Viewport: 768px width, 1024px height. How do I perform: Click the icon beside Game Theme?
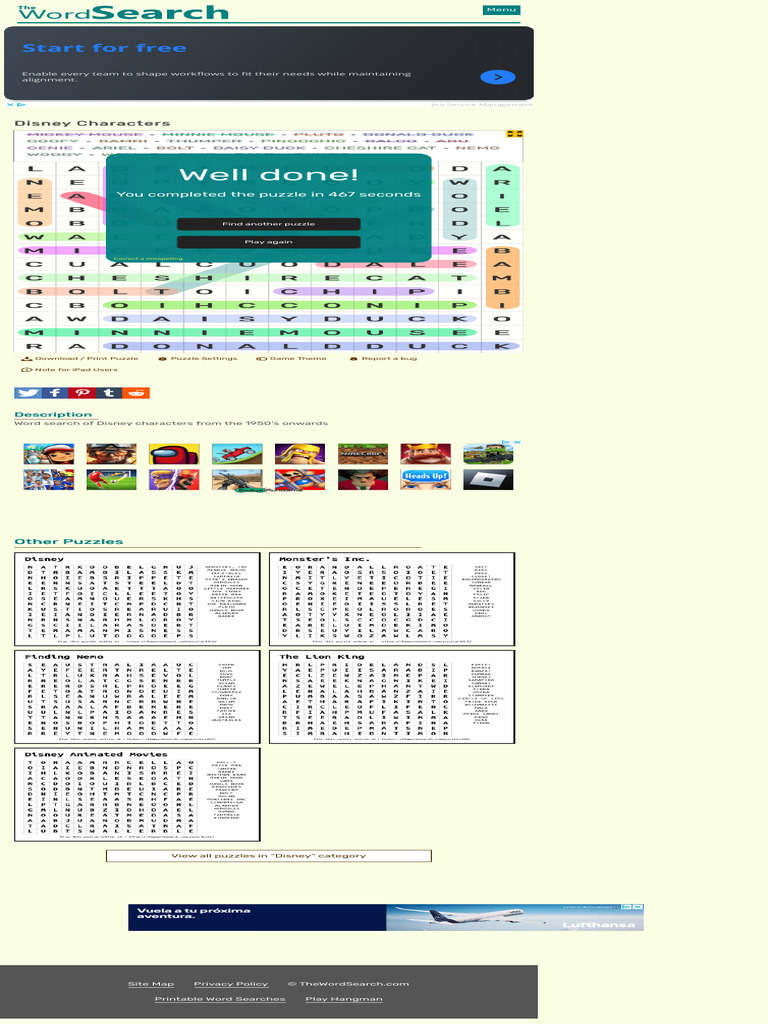point(261,359)
